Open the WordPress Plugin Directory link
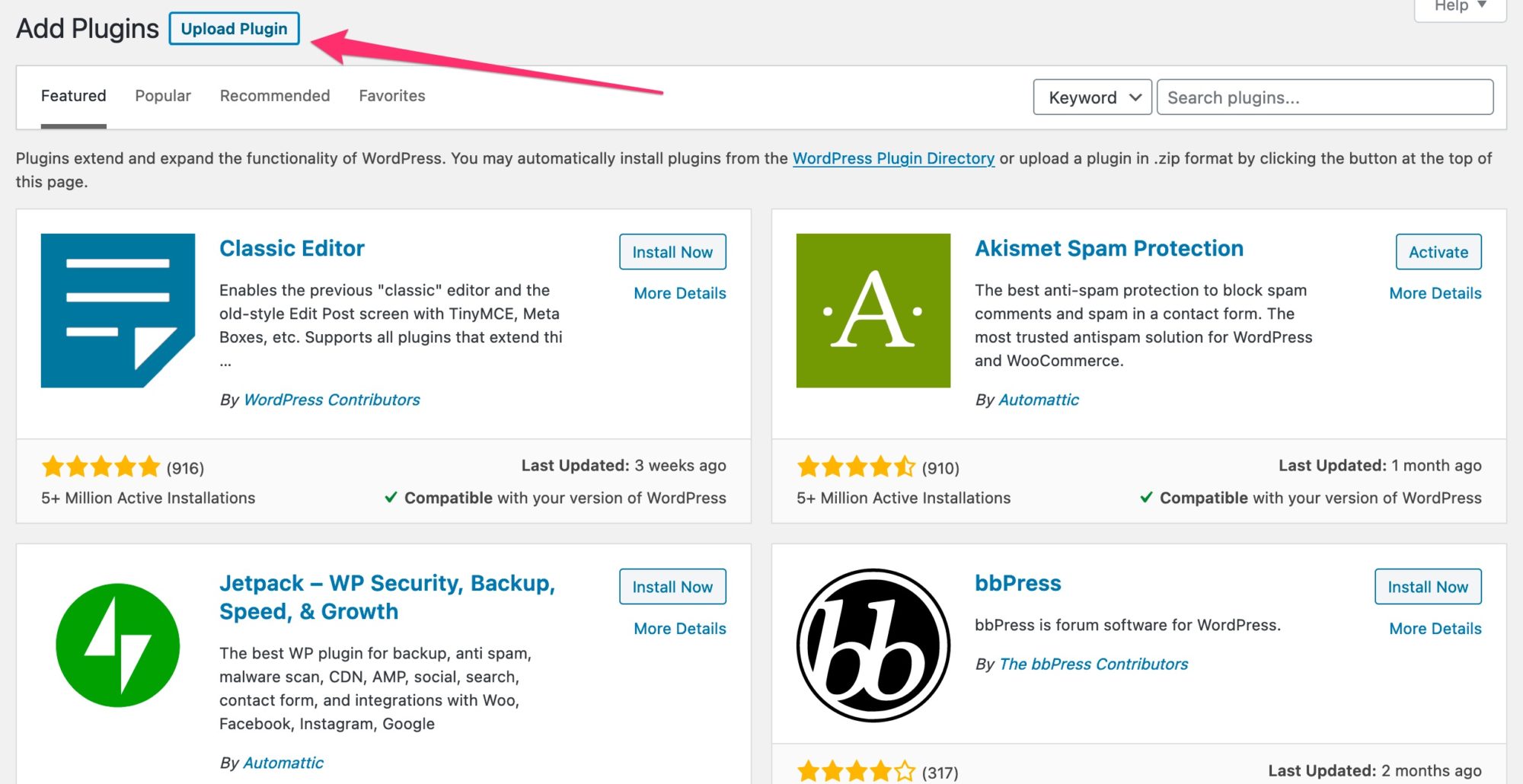 point(893,158)
